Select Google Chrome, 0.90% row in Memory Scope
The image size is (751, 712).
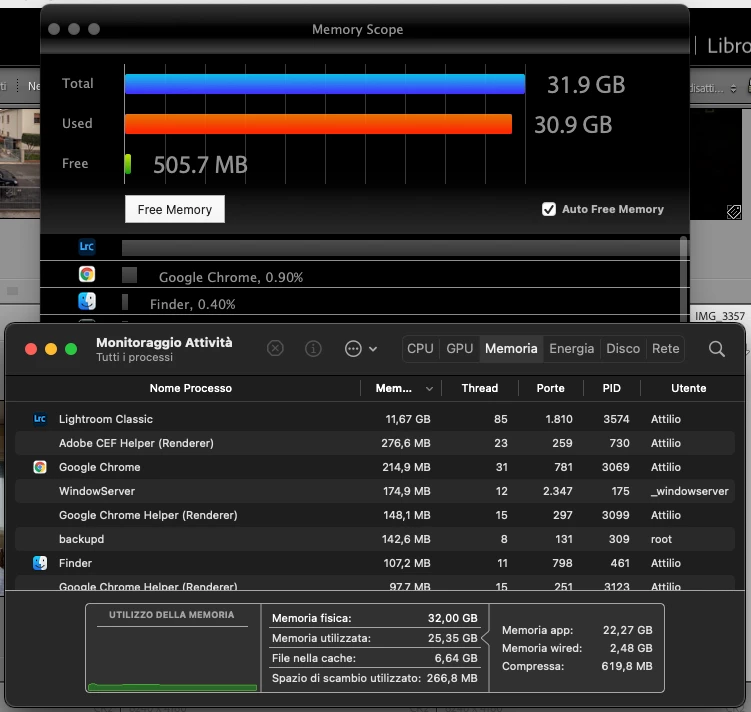(x=364, y=275)
